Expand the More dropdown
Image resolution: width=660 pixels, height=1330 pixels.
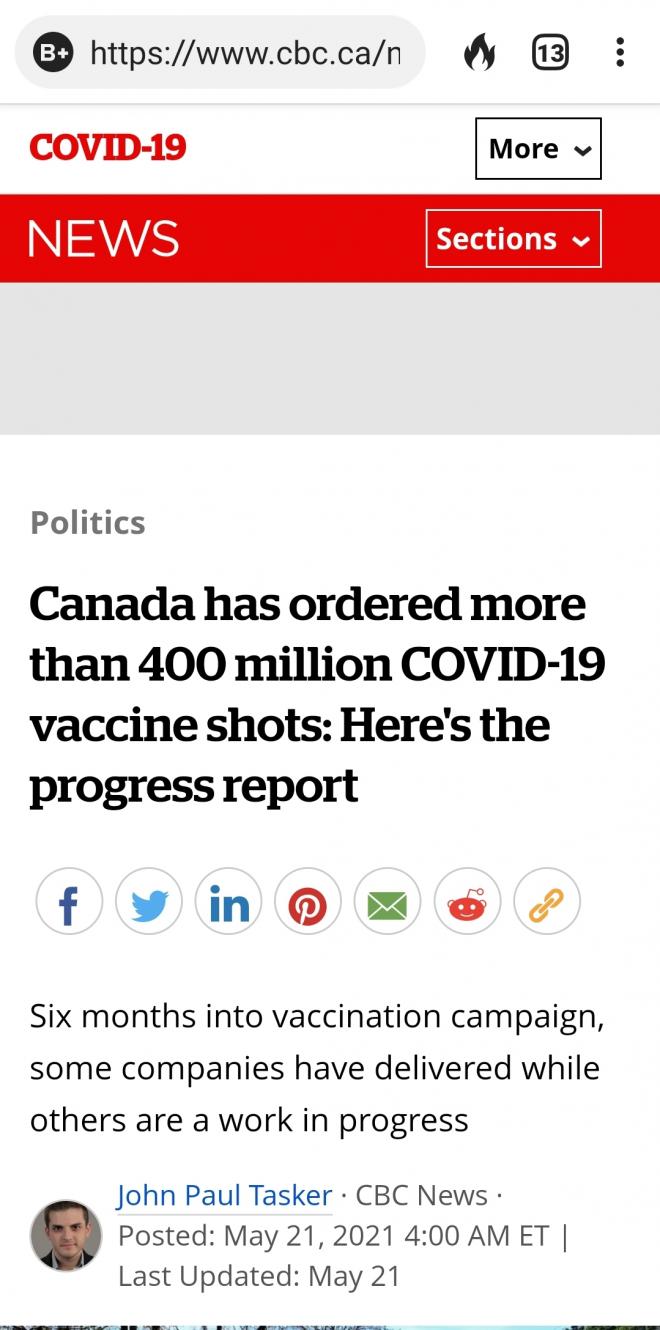click(538, 149)
